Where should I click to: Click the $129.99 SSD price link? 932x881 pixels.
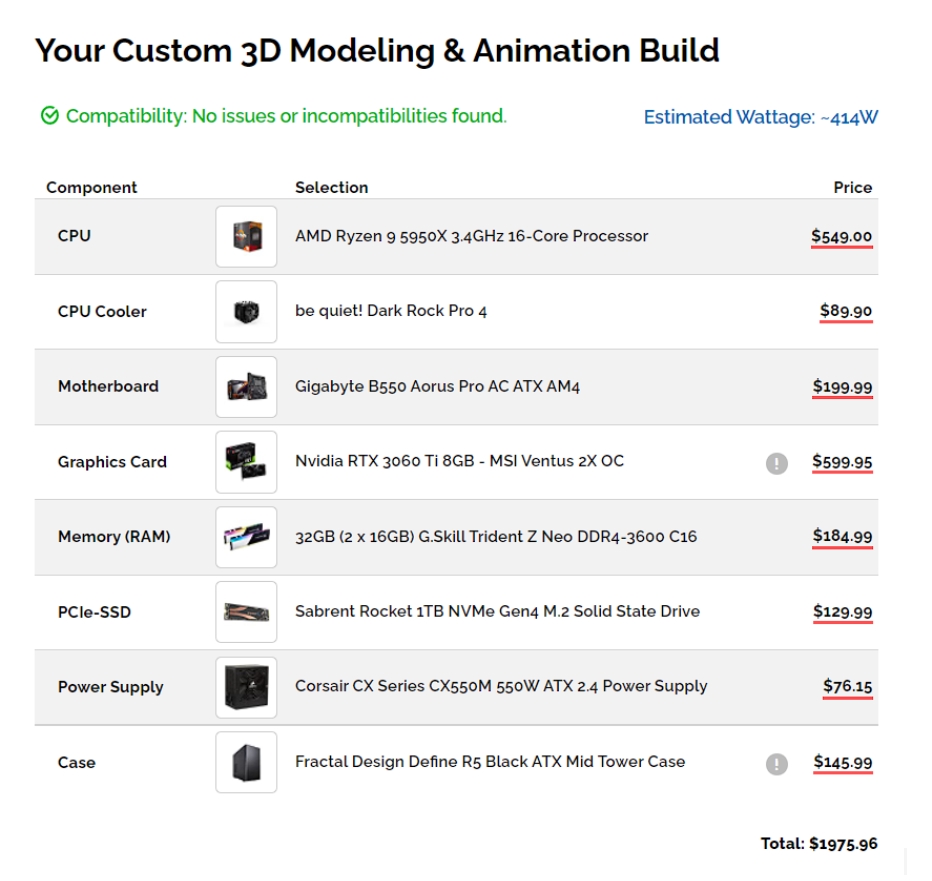(842, 612)
